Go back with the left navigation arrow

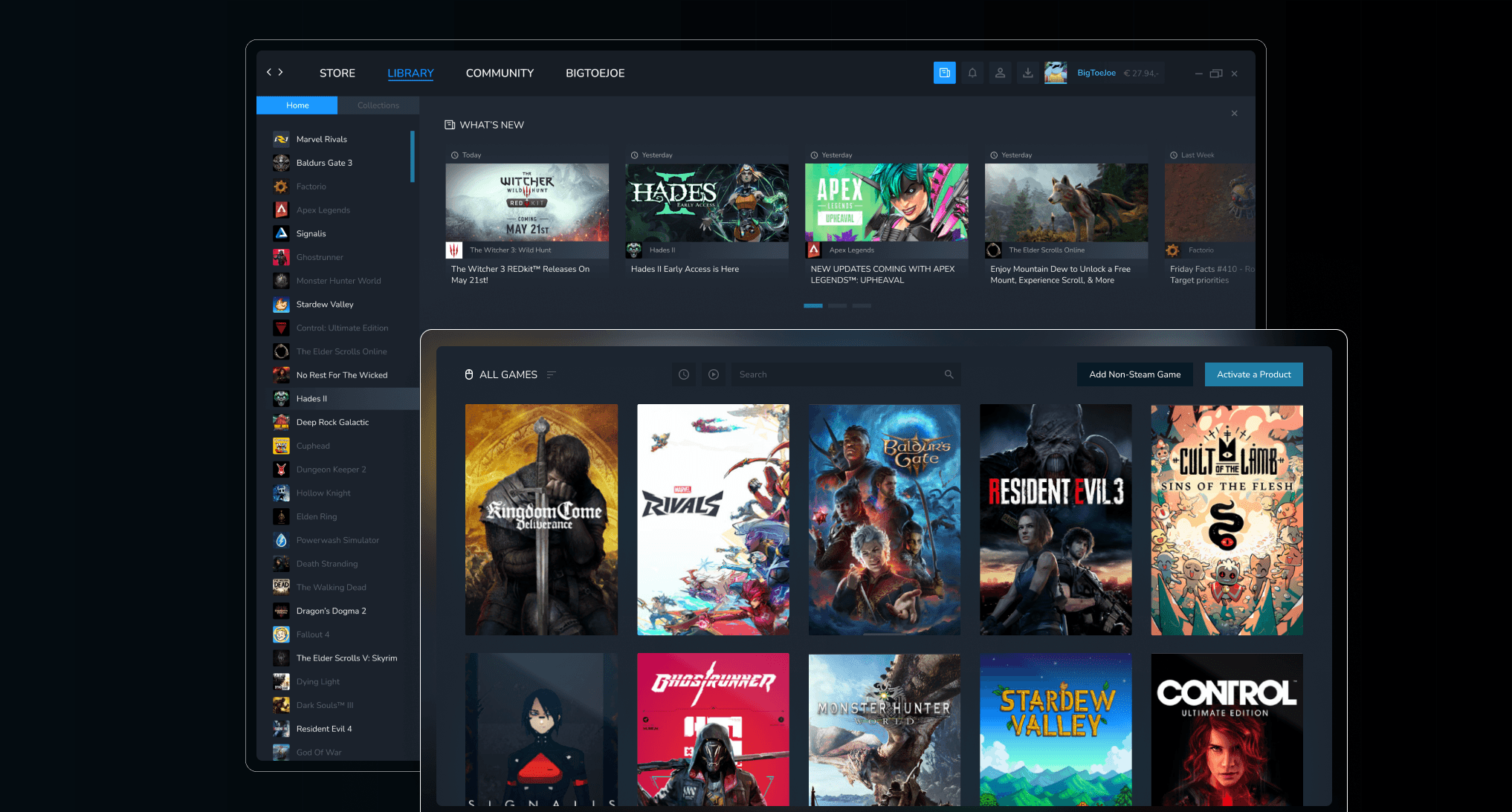(269, 72)
